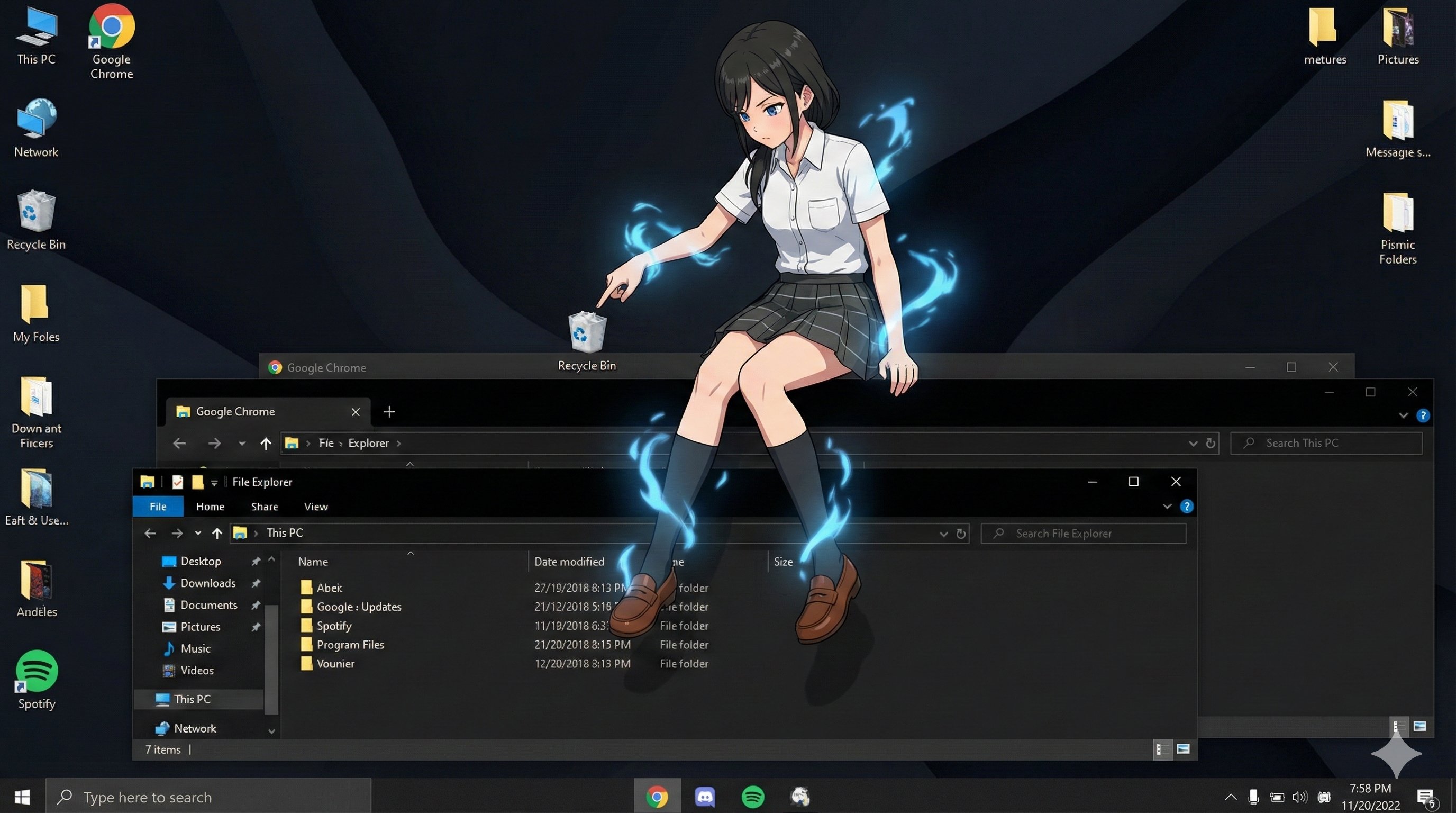Open the recent locations dropdown beside the forward arrow
1456x813 pixels.
coord(198,532)
